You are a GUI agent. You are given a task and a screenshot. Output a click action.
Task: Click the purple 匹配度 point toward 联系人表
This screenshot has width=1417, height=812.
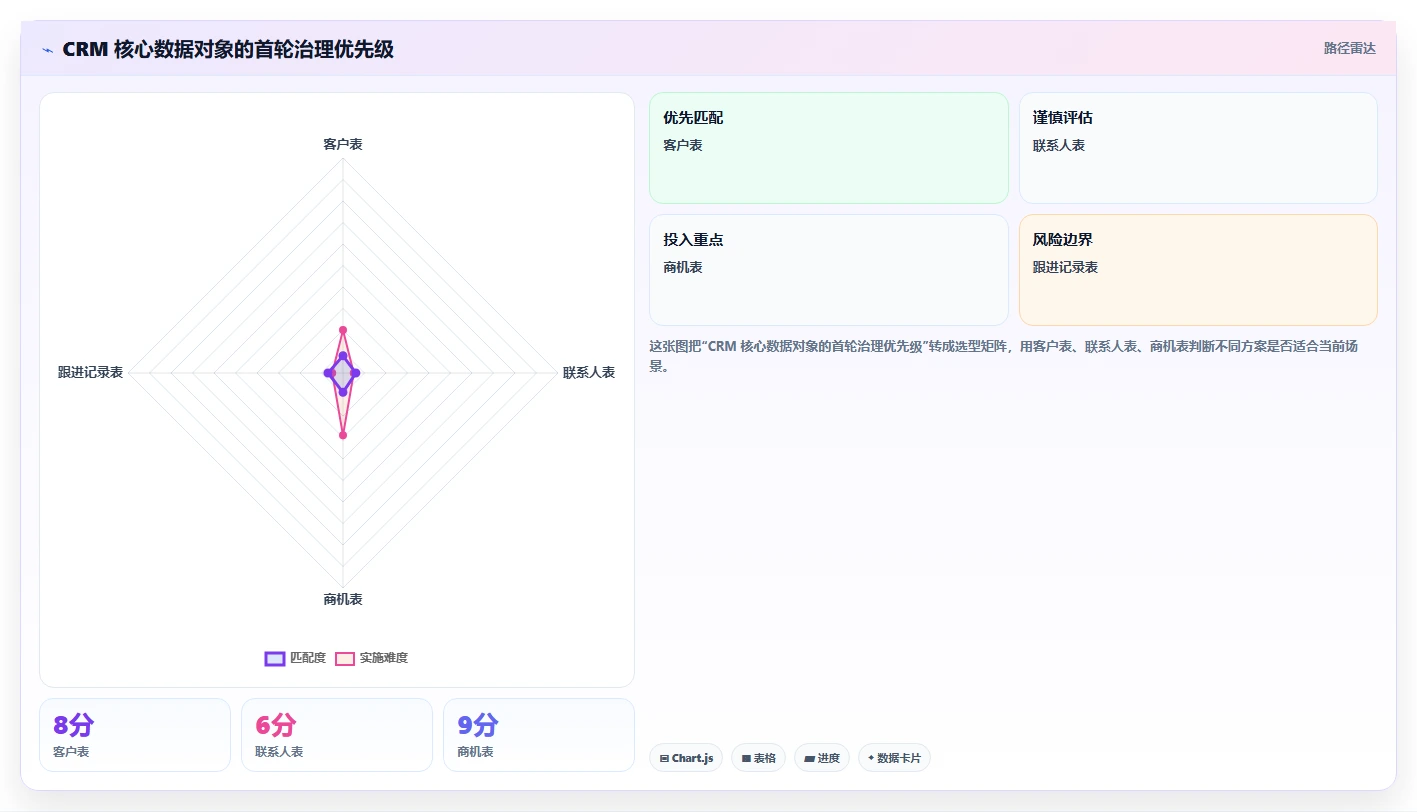pos(357,373)
